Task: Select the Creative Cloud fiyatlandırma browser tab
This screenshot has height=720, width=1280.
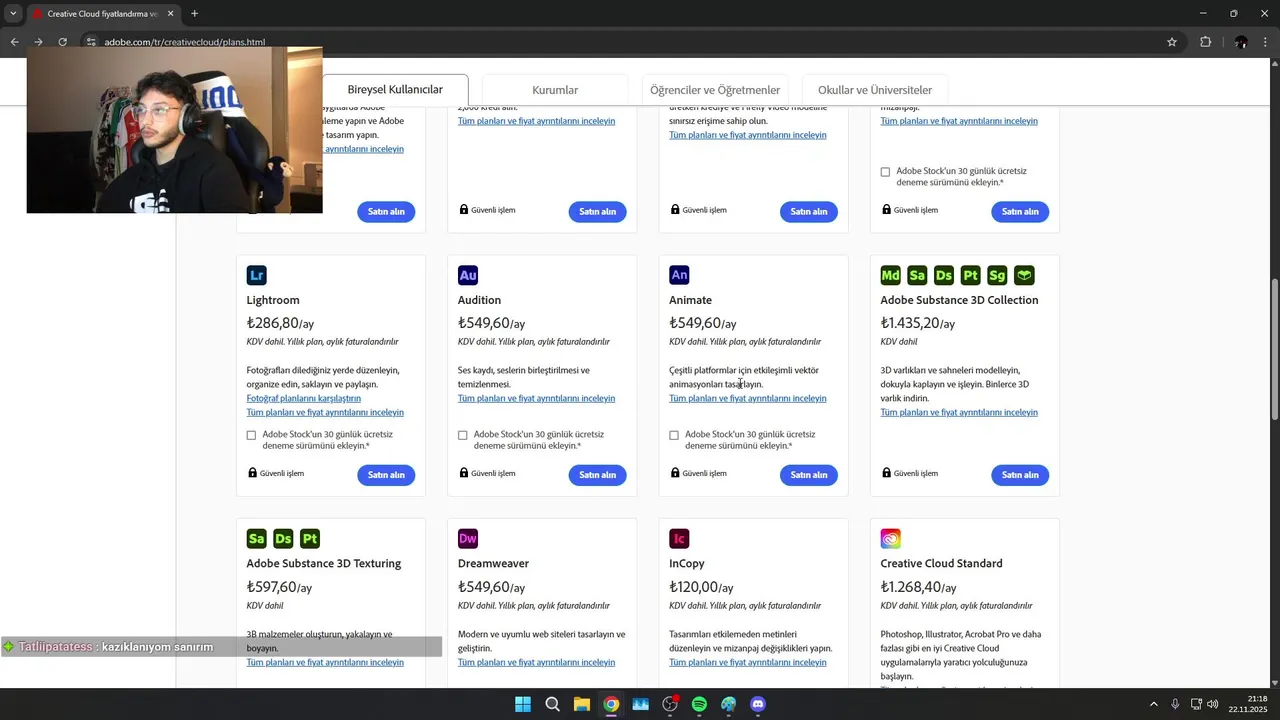Action: (x=102, y=14)
